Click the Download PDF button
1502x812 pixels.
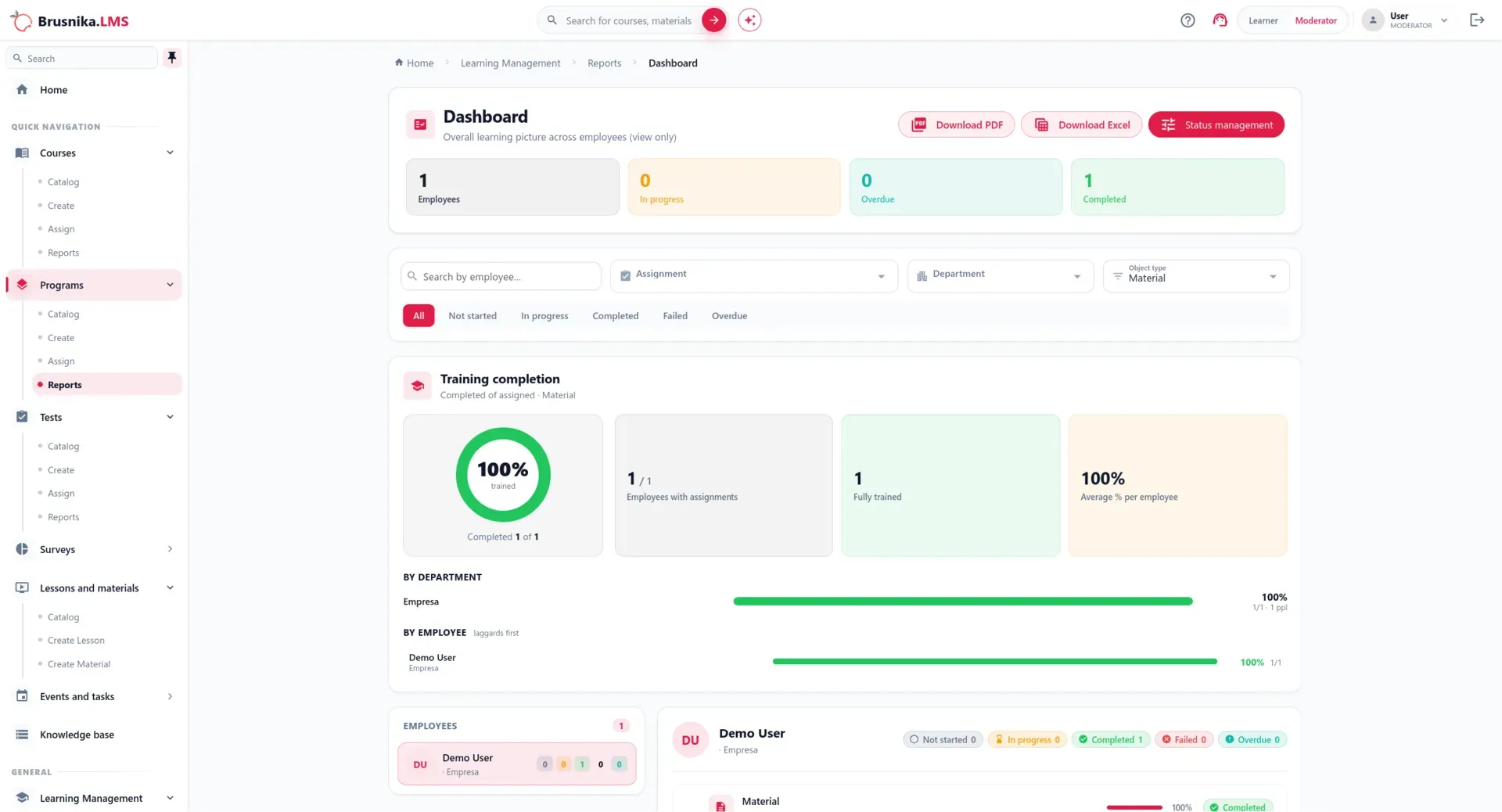coord(956,125)
